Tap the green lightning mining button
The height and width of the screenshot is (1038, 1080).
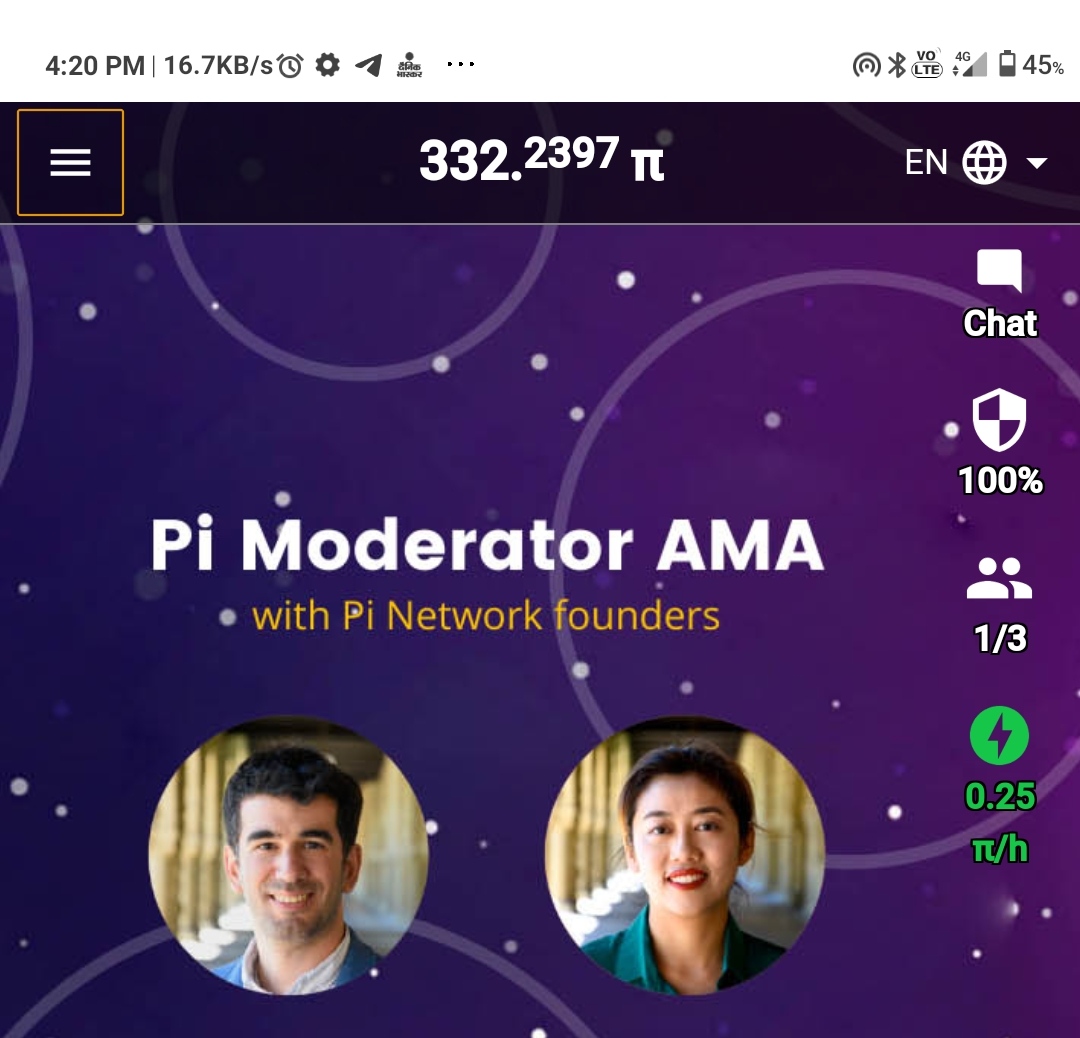click(x=999, y=735)
